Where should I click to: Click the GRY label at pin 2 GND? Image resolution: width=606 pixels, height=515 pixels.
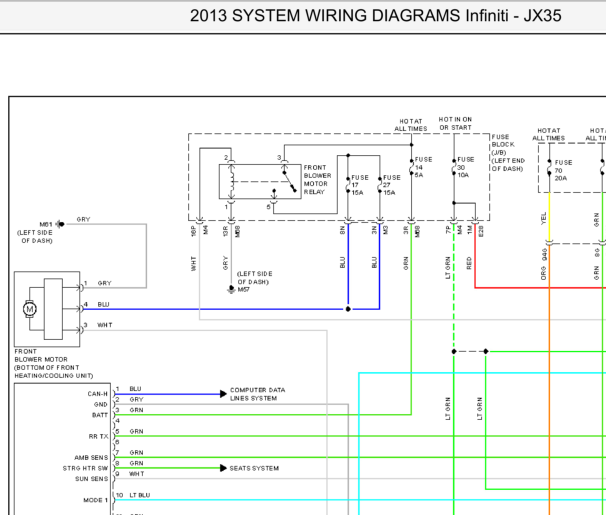(x=136, y=399)
